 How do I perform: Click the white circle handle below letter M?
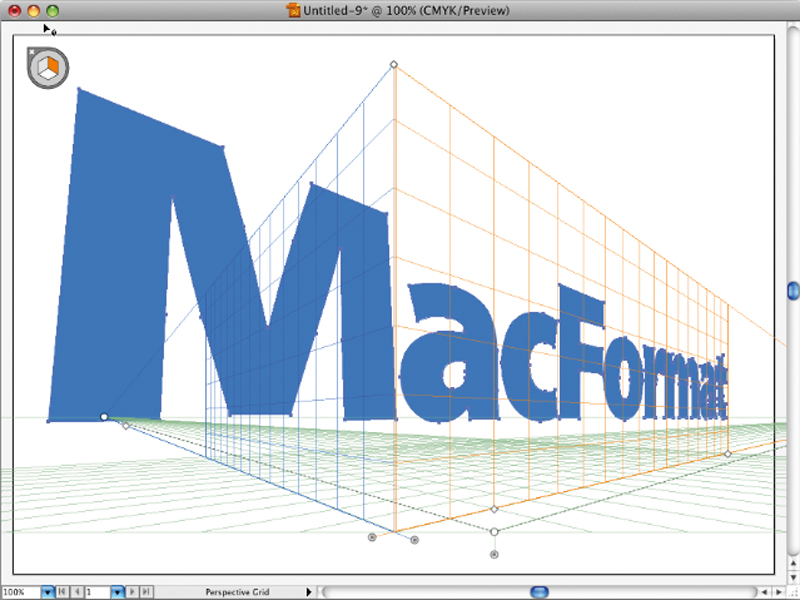point(104,417)
